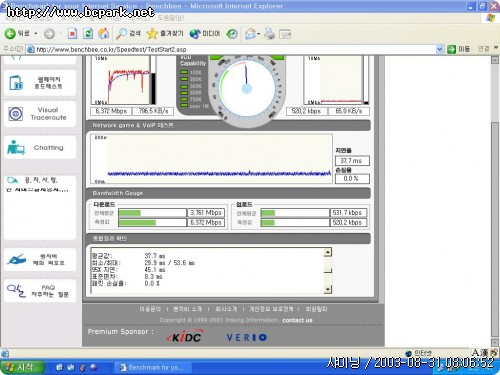The image size is (500, 375).
Task: Click the "Network game & VoIP" section header
Action: (228, 125)
